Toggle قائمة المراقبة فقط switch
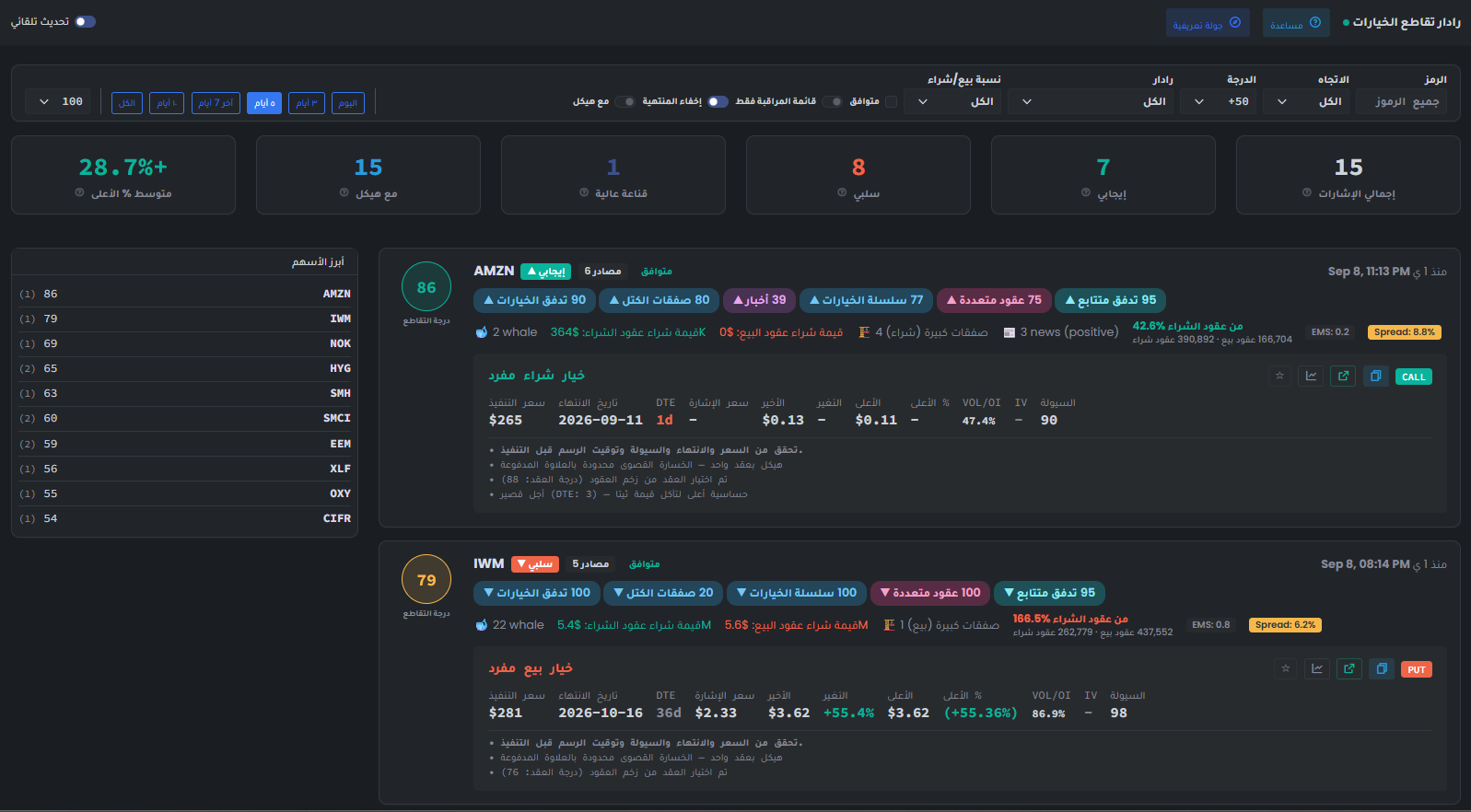 [834, 101]
